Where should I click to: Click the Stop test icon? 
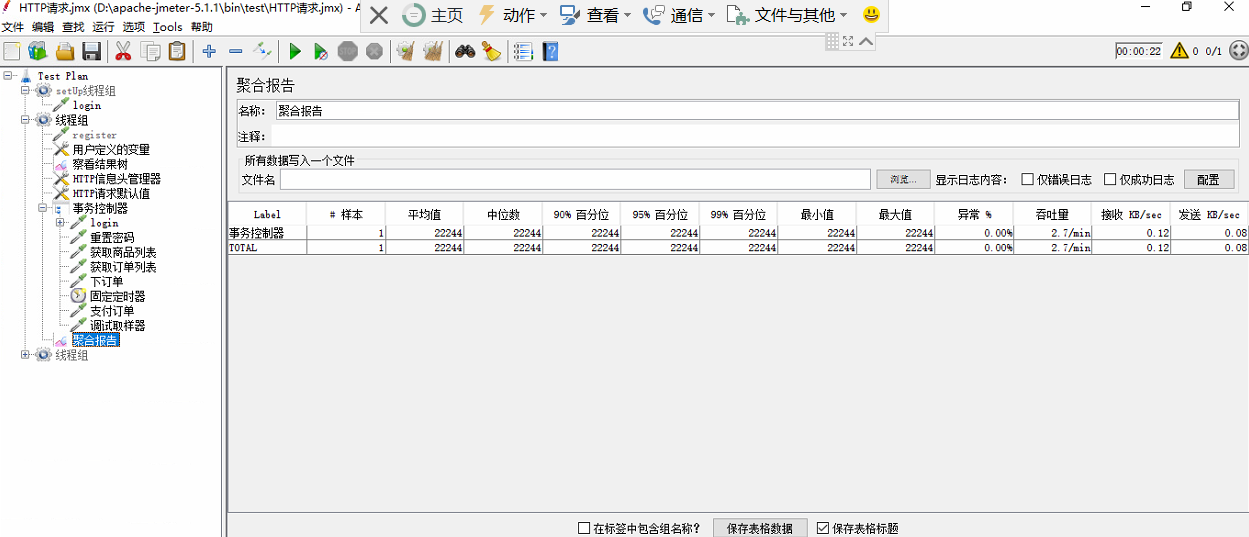pyautogui.click(x=348, y=51)
